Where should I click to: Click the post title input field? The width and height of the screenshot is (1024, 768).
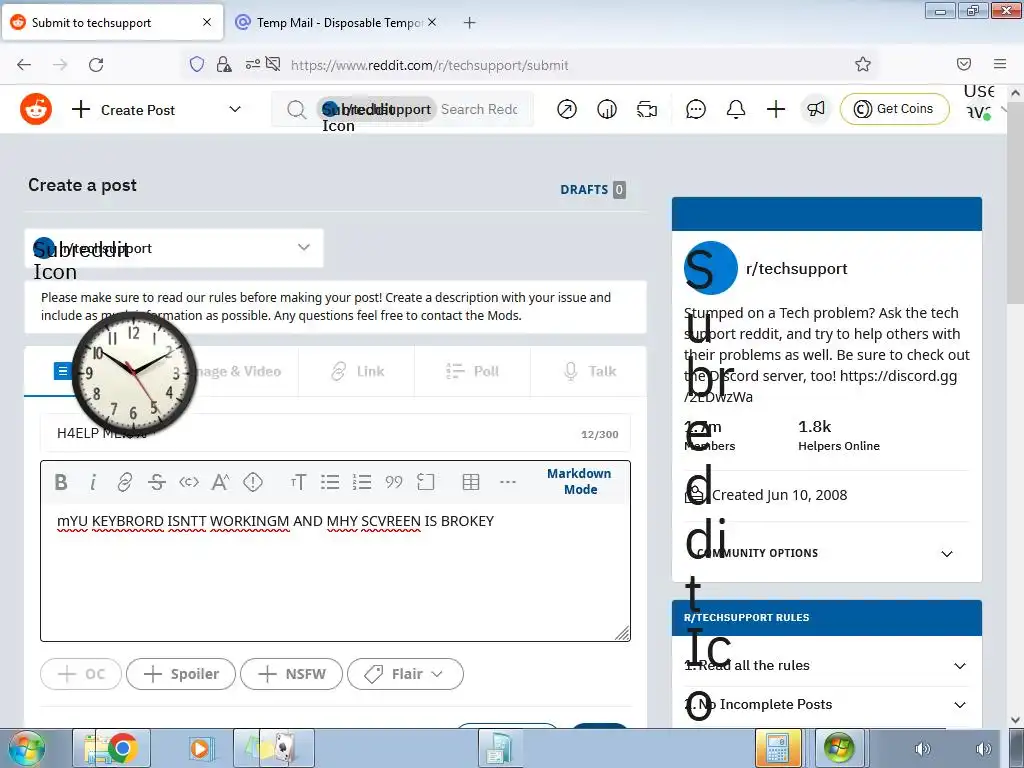(335, 433)
